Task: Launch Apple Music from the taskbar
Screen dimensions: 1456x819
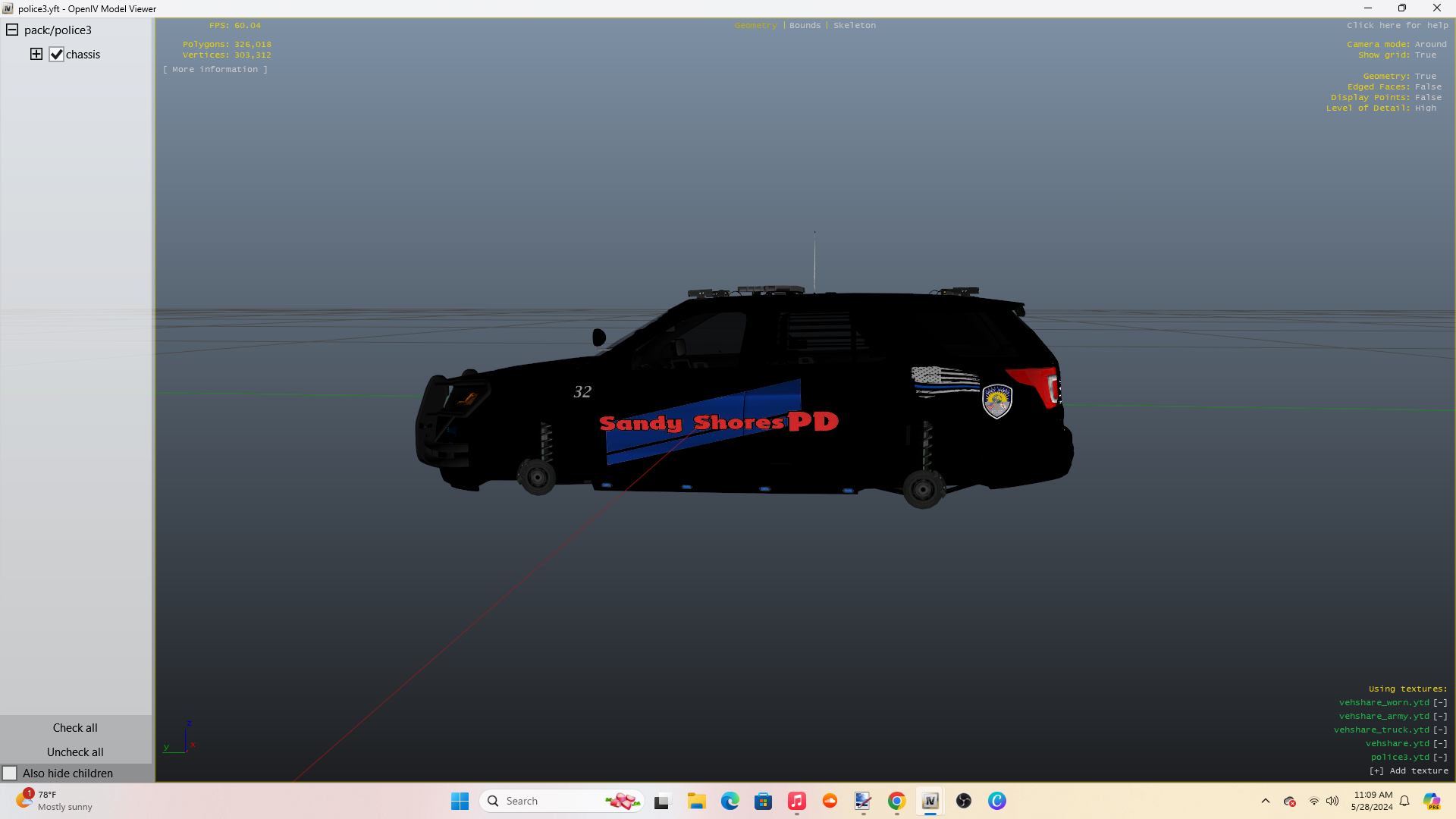Action: 796,801
